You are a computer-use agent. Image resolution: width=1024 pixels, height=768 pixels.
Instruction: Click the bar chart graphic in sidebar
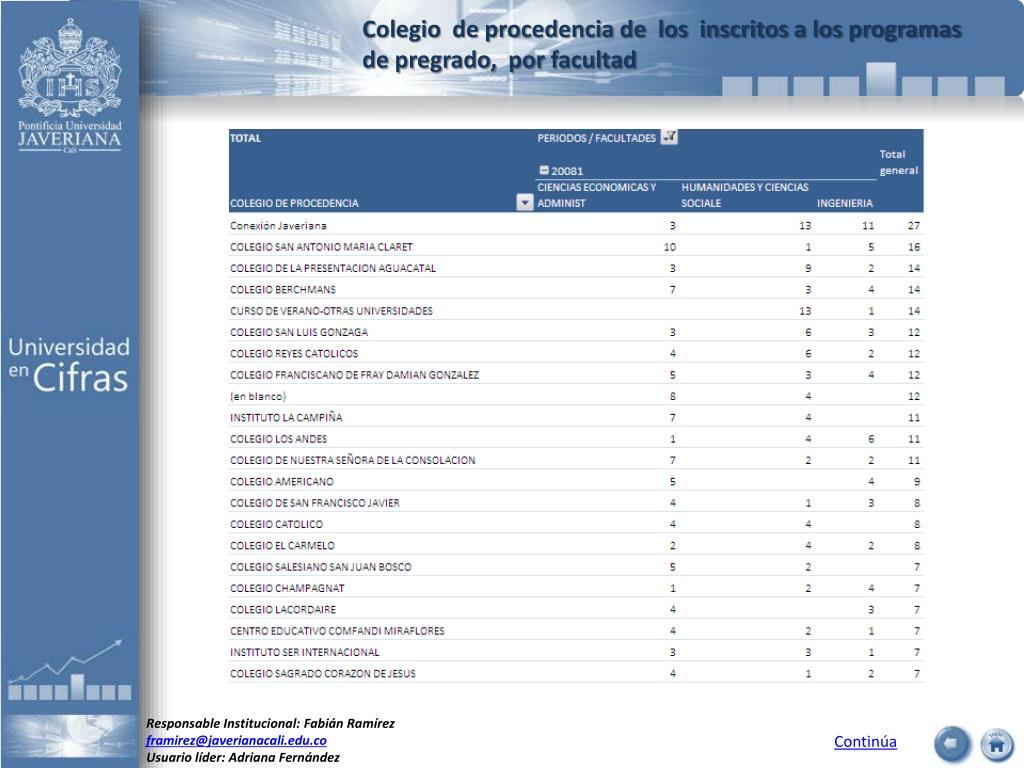coord(69,671)
